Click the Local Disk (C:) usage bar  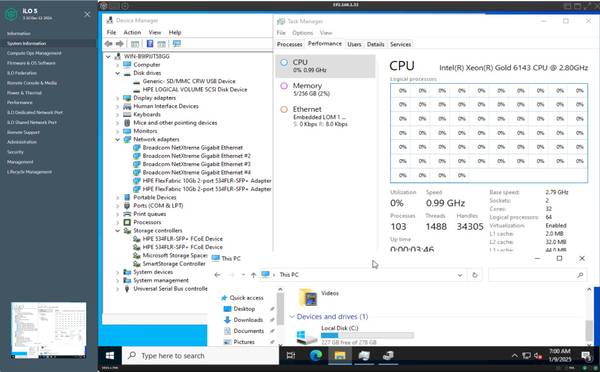[367, 335]
